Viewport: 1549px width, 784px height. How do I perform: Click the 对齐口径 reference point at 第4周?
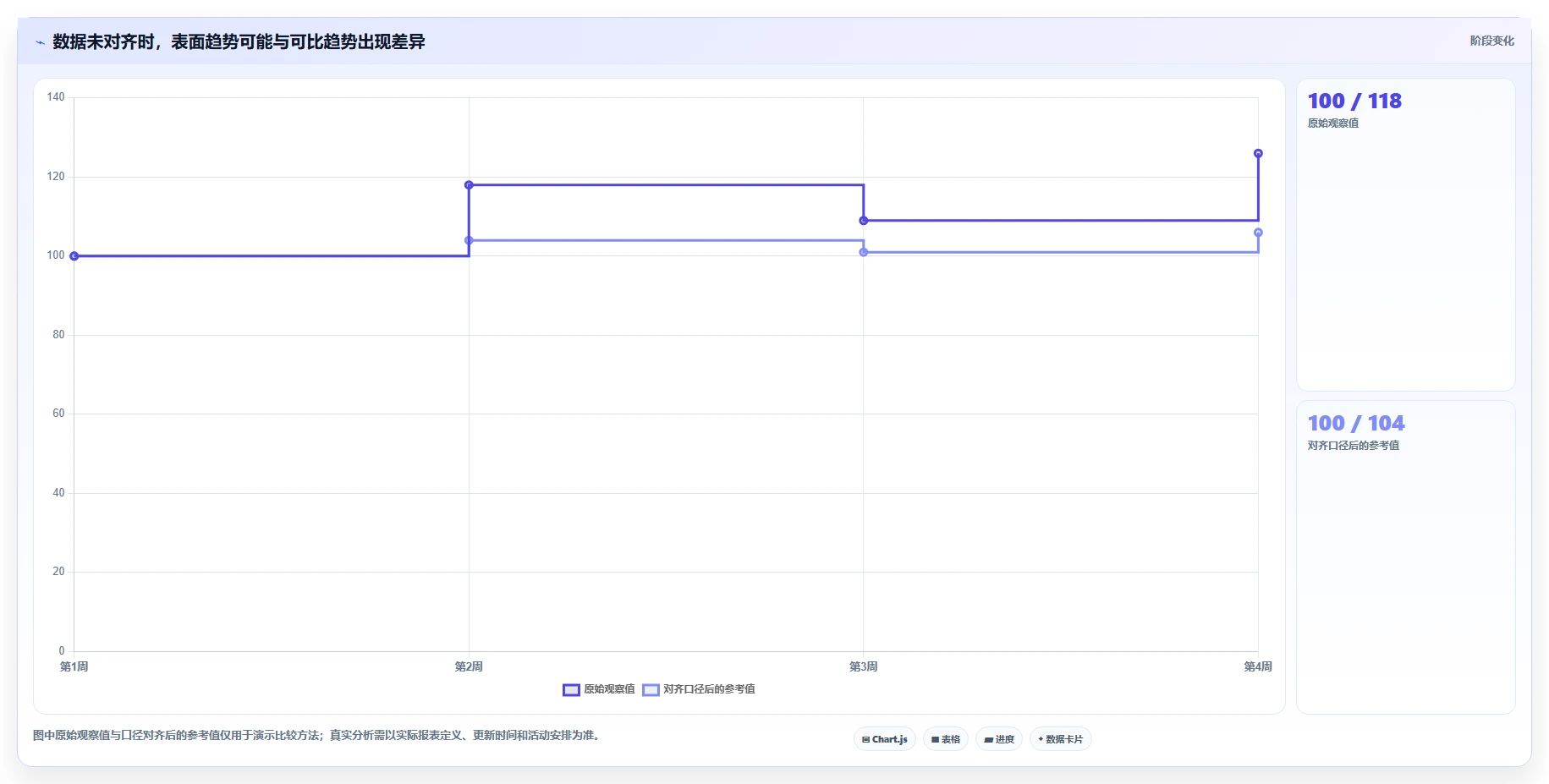pyautogui.click(x=1258, y=233)
